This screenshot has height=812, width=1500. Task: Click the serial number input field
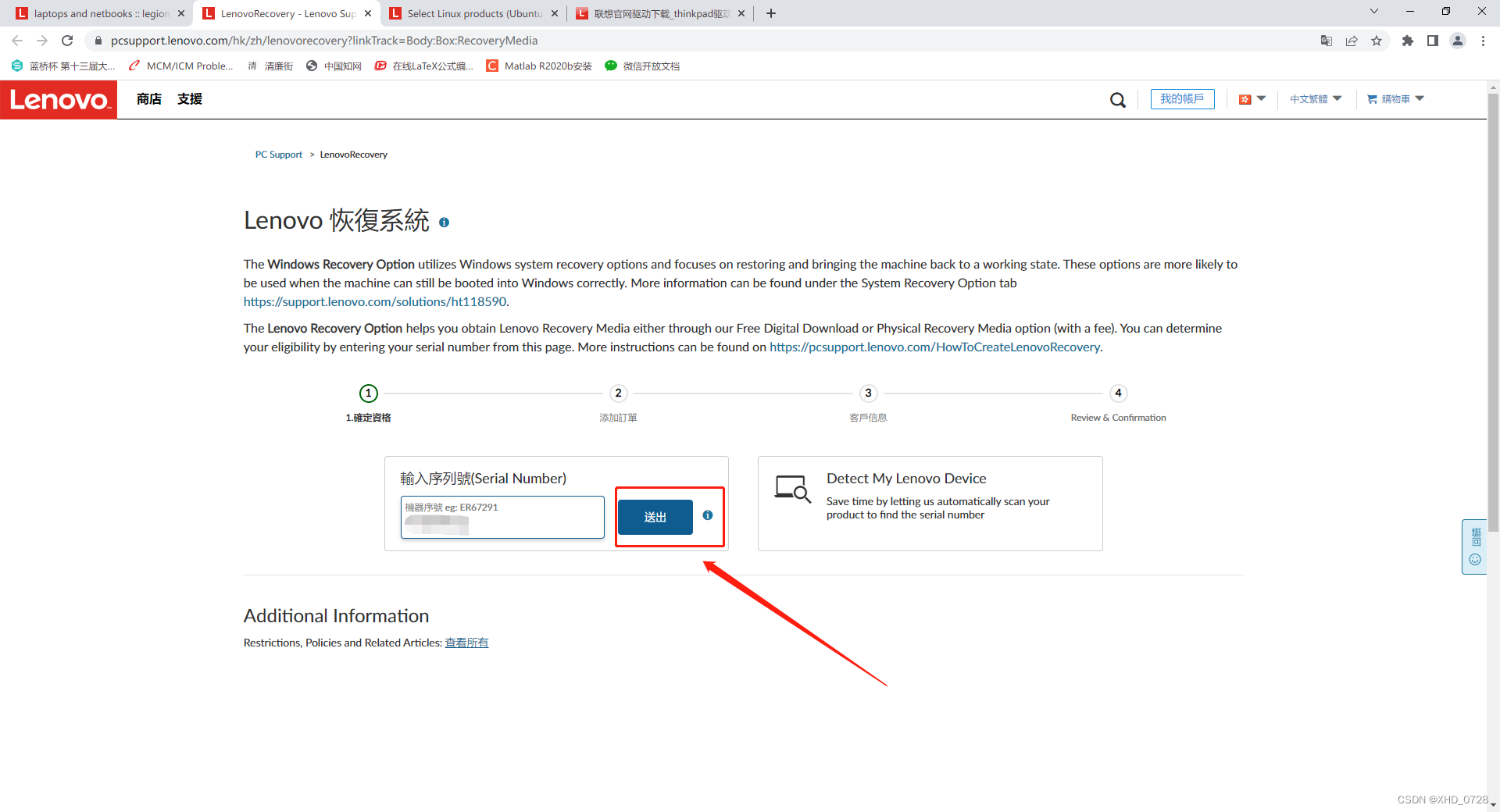(502, 517)
